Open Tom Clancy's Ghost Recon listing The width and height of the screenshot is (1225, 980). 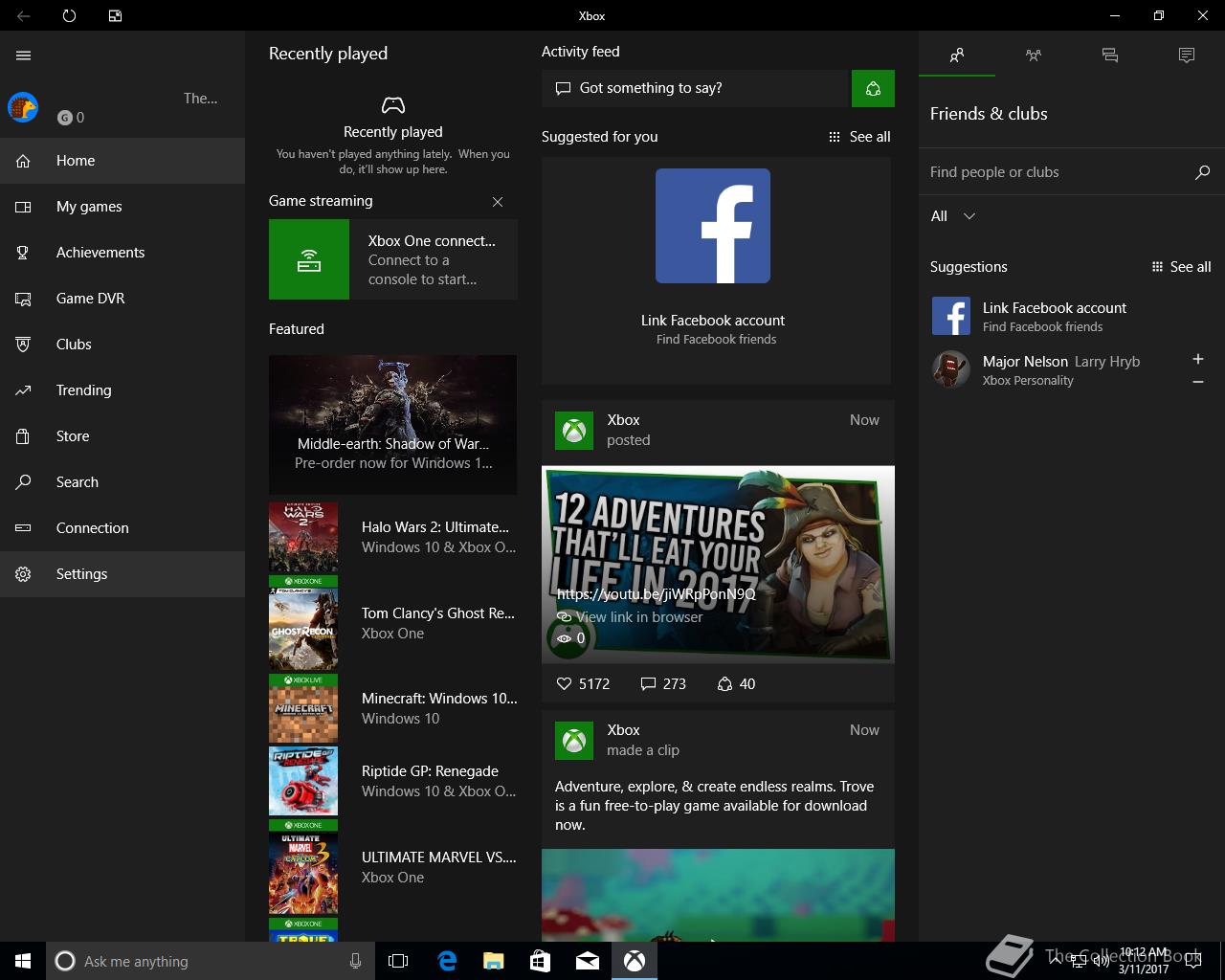point(393,623)
